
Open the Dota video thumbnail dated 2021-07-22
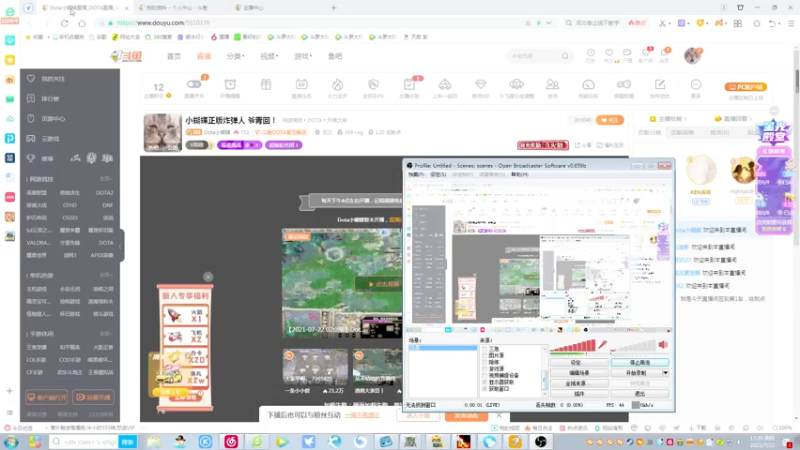(x=342, y=284)
